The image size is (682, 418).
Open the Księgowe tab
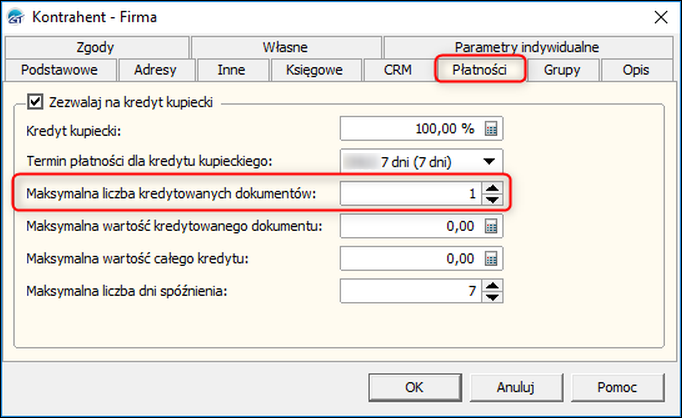coord(314,70)
